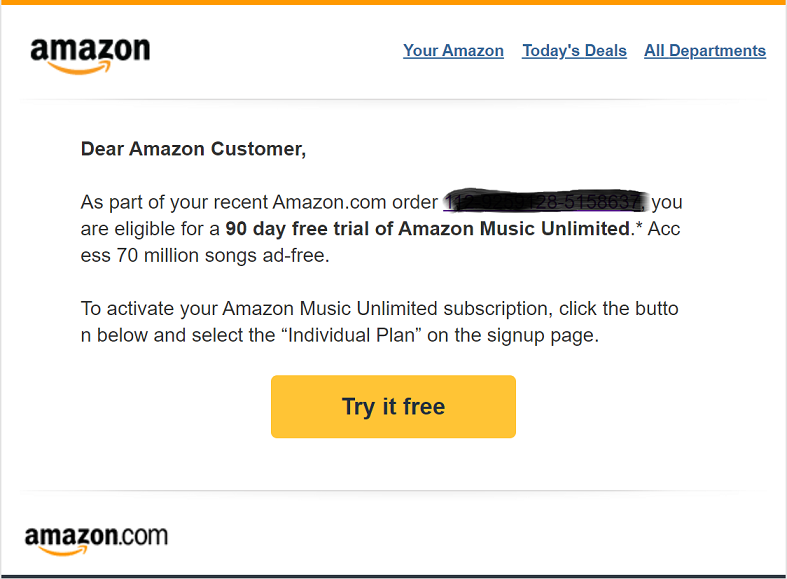Click the asterisk after "Amazon Music Unlimited"

coord(639,226)
